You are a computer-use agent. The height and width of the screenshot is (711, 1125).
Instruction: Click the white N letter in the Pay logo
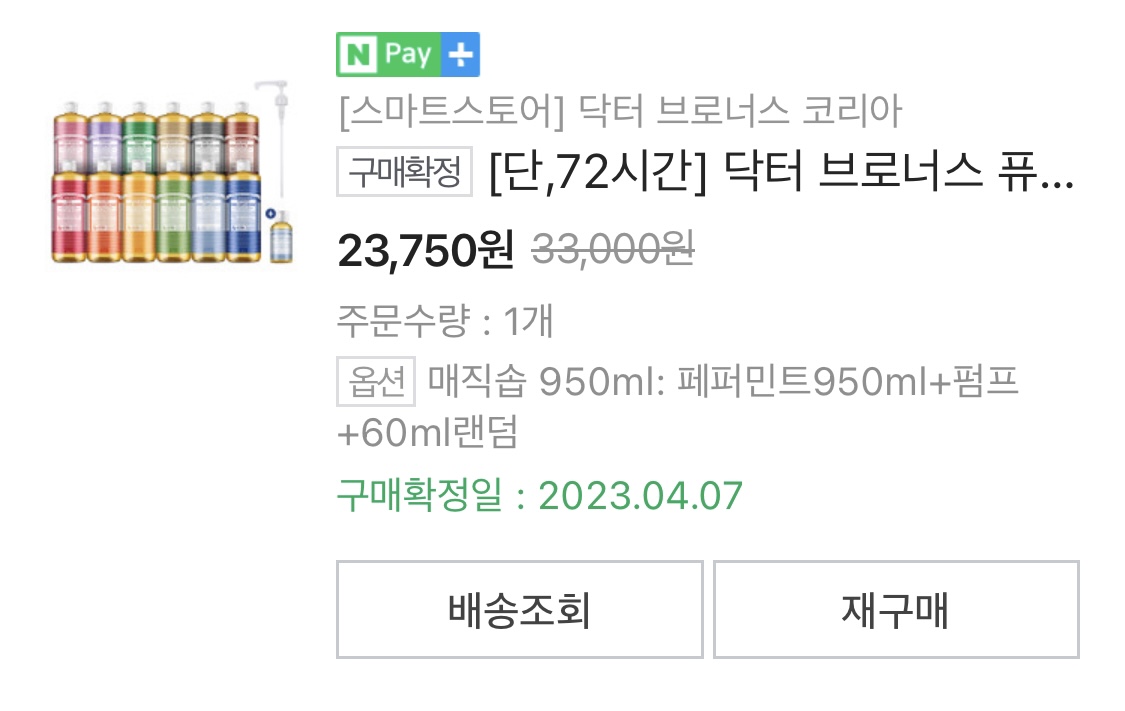[358, 55]
